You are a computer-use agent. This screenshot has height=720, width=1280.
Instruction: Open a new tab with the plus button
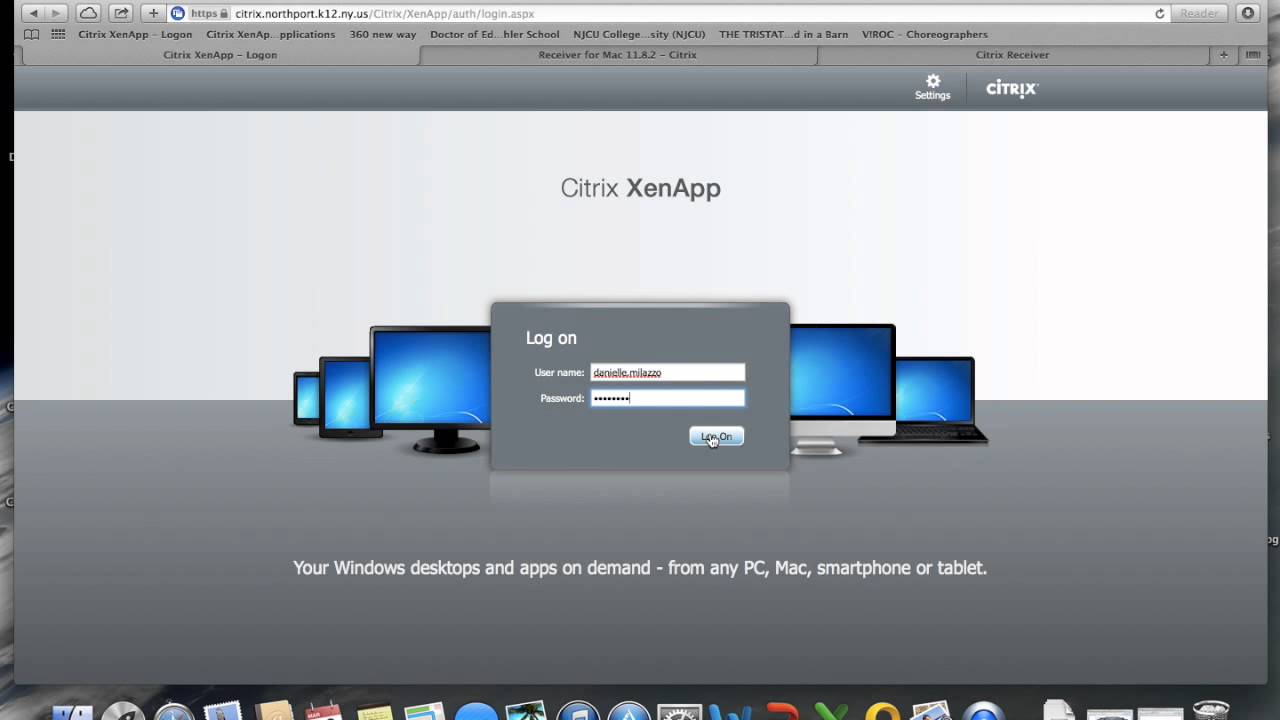[1223, 55]
